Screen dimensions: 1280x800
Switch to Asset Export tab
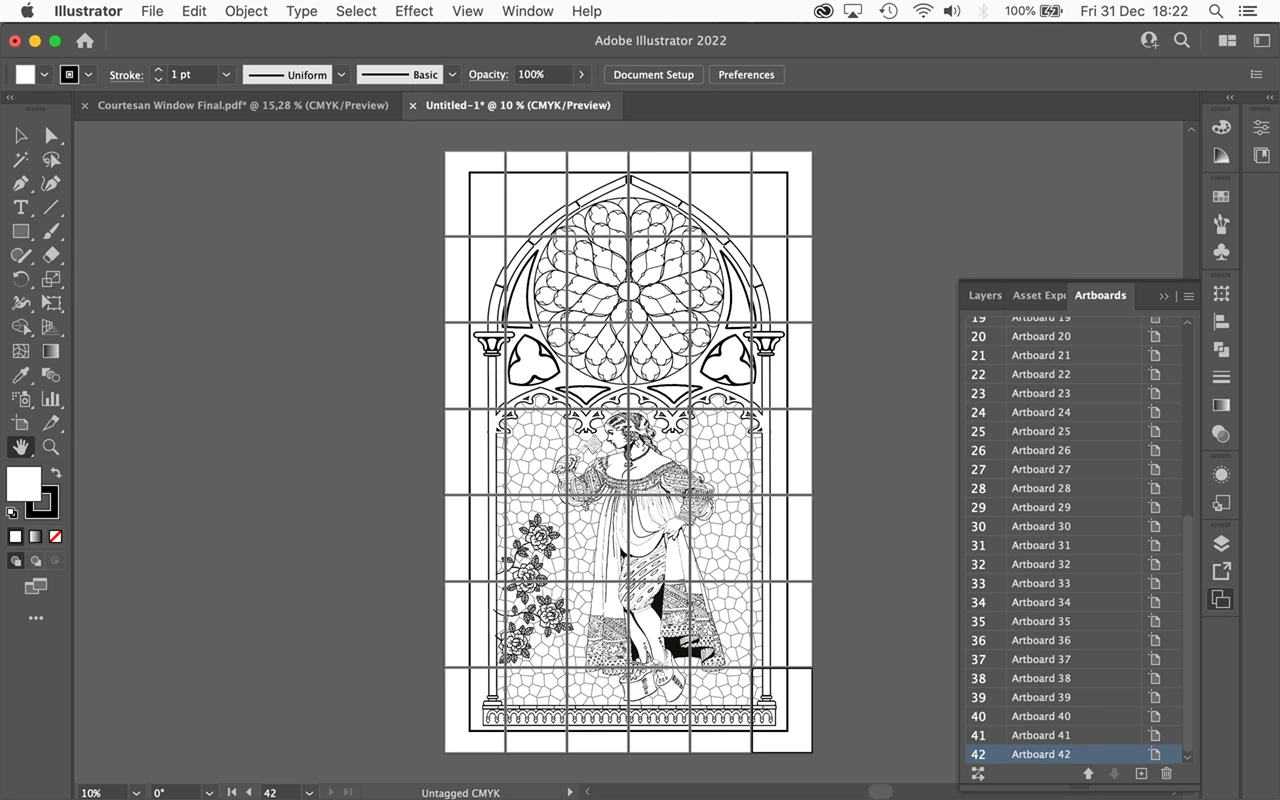click(1040, 295)
